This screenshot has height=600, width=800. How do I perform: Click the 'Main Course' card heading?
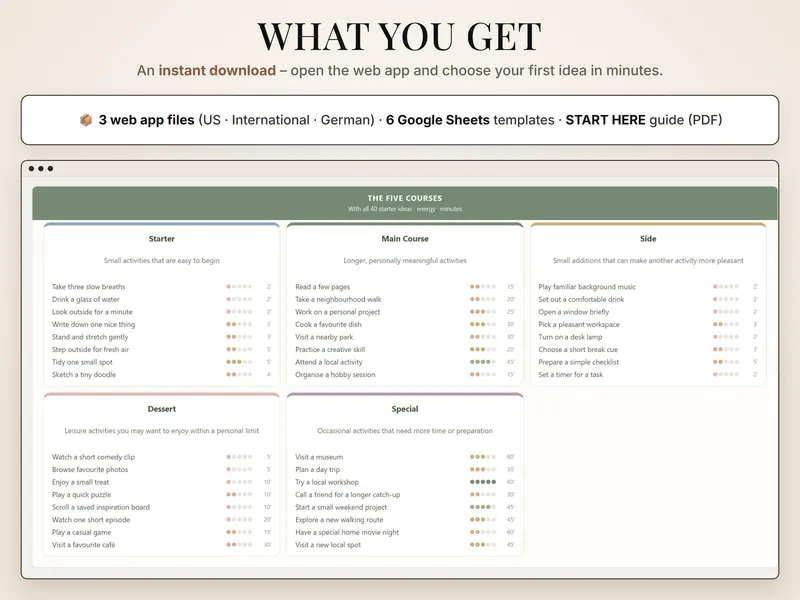click(405, 239)
